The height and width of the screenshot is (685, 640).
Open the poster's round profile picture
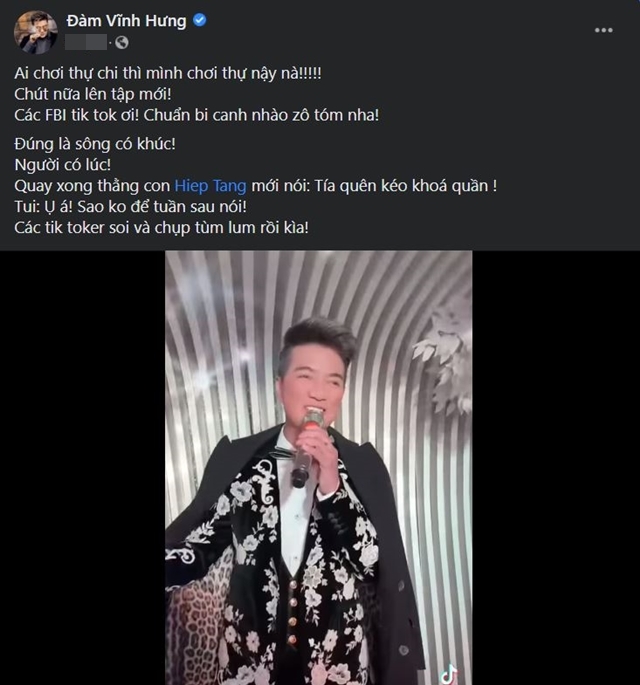coord(35,32)
